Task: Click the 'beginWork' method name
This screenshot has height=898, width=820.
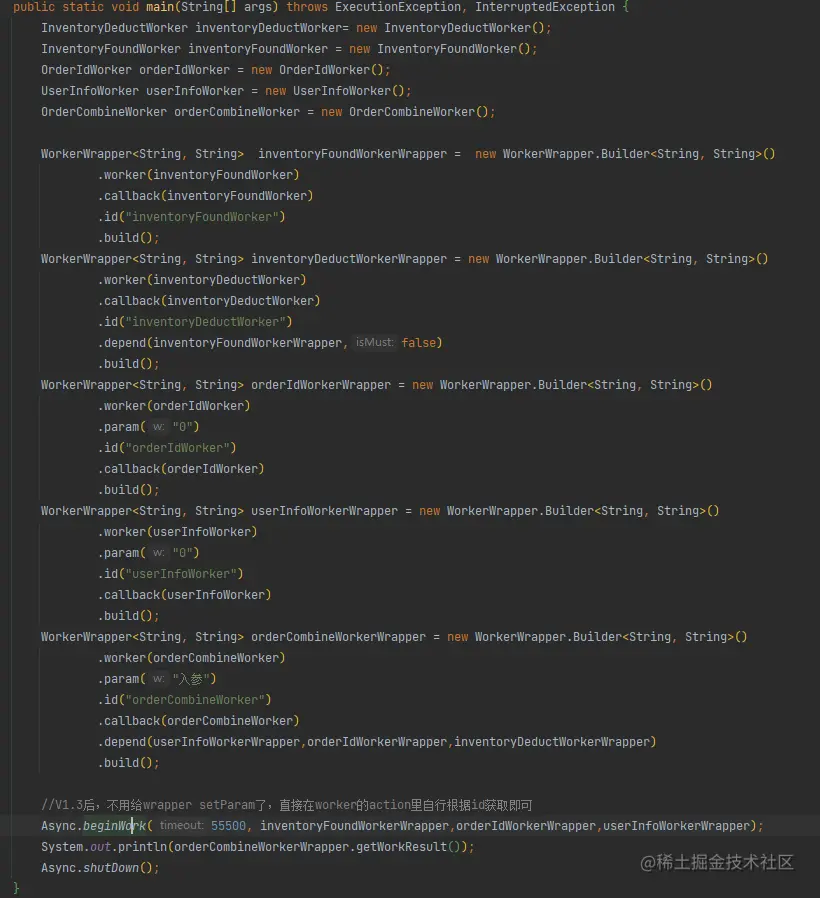Action: click(x=115, y=826)
